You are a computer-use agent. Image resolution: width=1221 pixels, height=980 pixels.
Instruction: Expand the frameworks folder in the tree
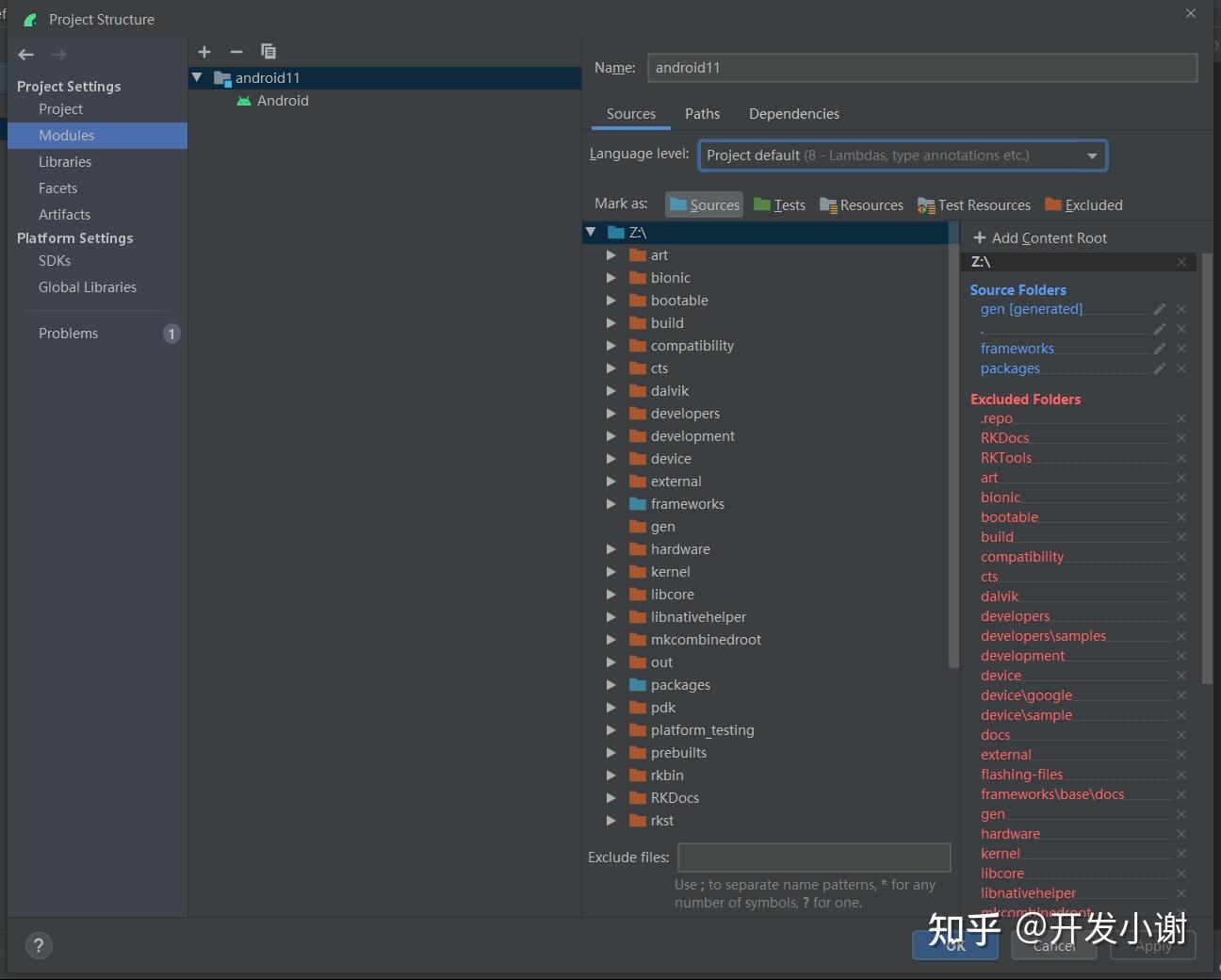611,504
